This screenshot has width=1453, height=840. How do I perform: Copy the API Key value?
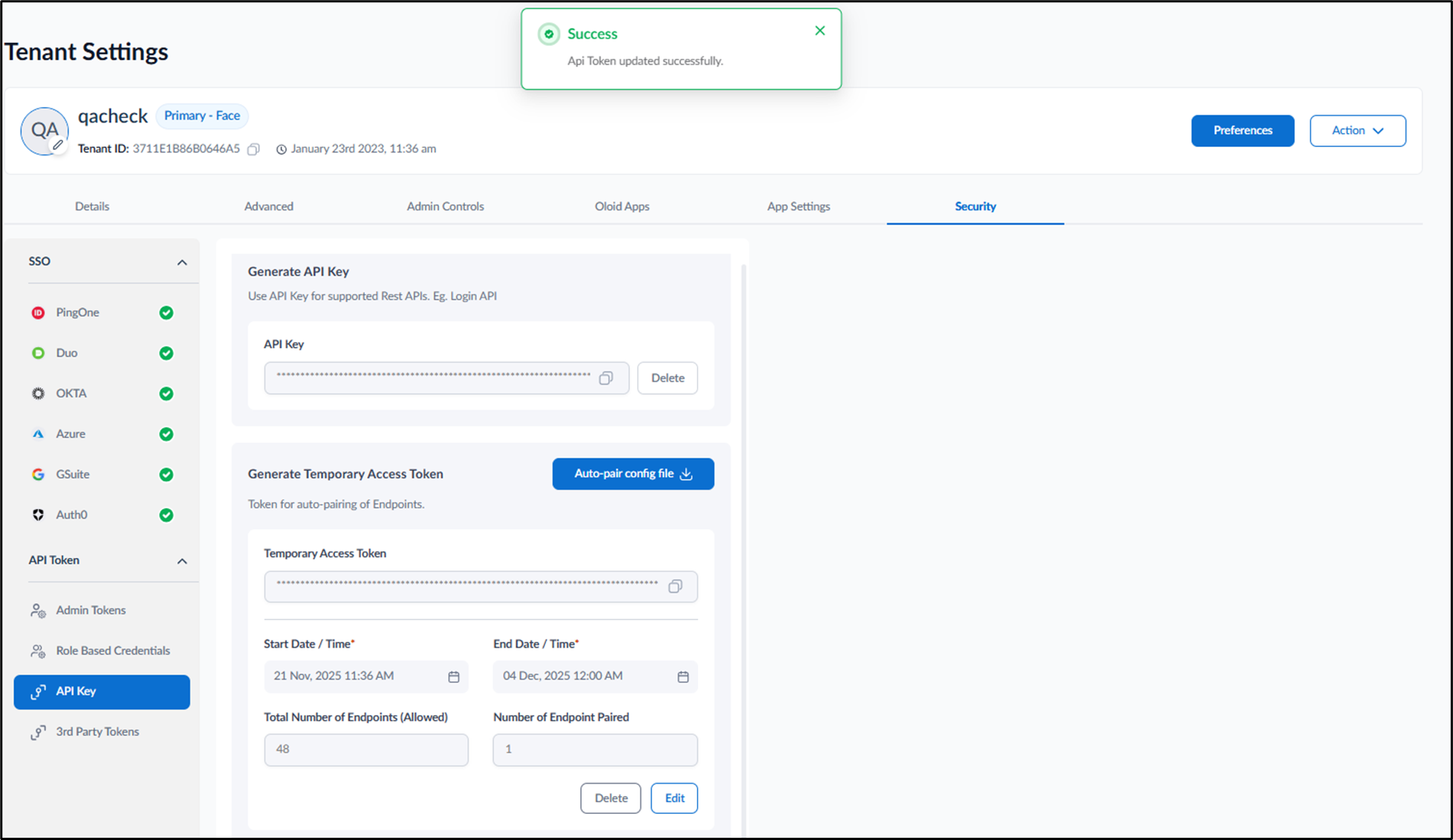coord(606,378)
